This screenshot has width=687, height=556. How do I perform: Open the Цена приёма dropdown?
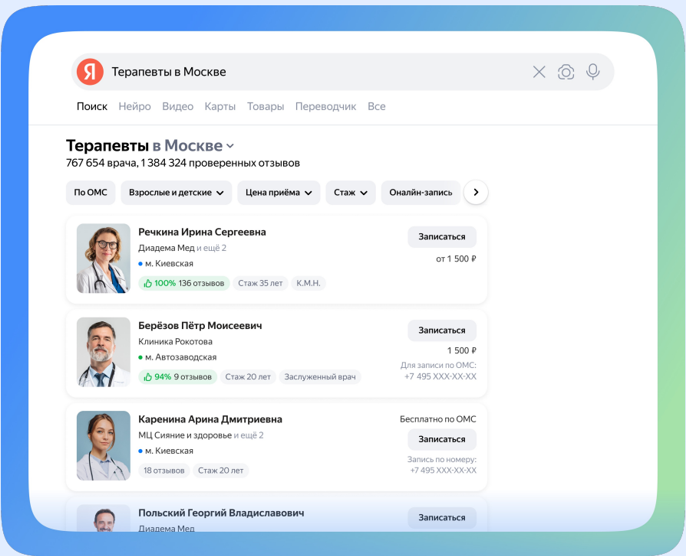click(x=279, y=192)
